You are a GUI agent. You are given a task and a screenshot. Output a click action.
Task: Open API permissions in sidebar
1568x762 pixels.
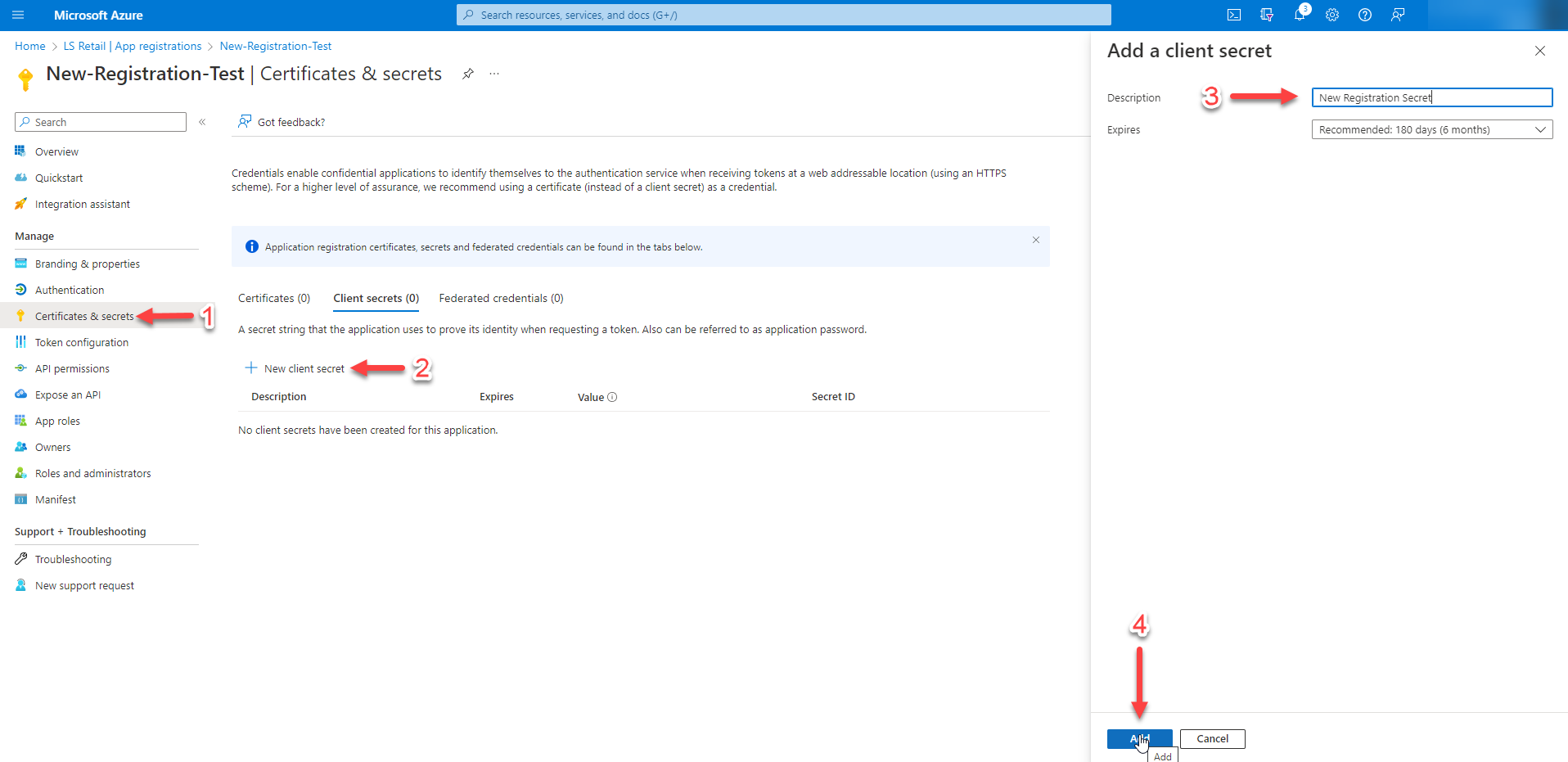tap(72, 368)
